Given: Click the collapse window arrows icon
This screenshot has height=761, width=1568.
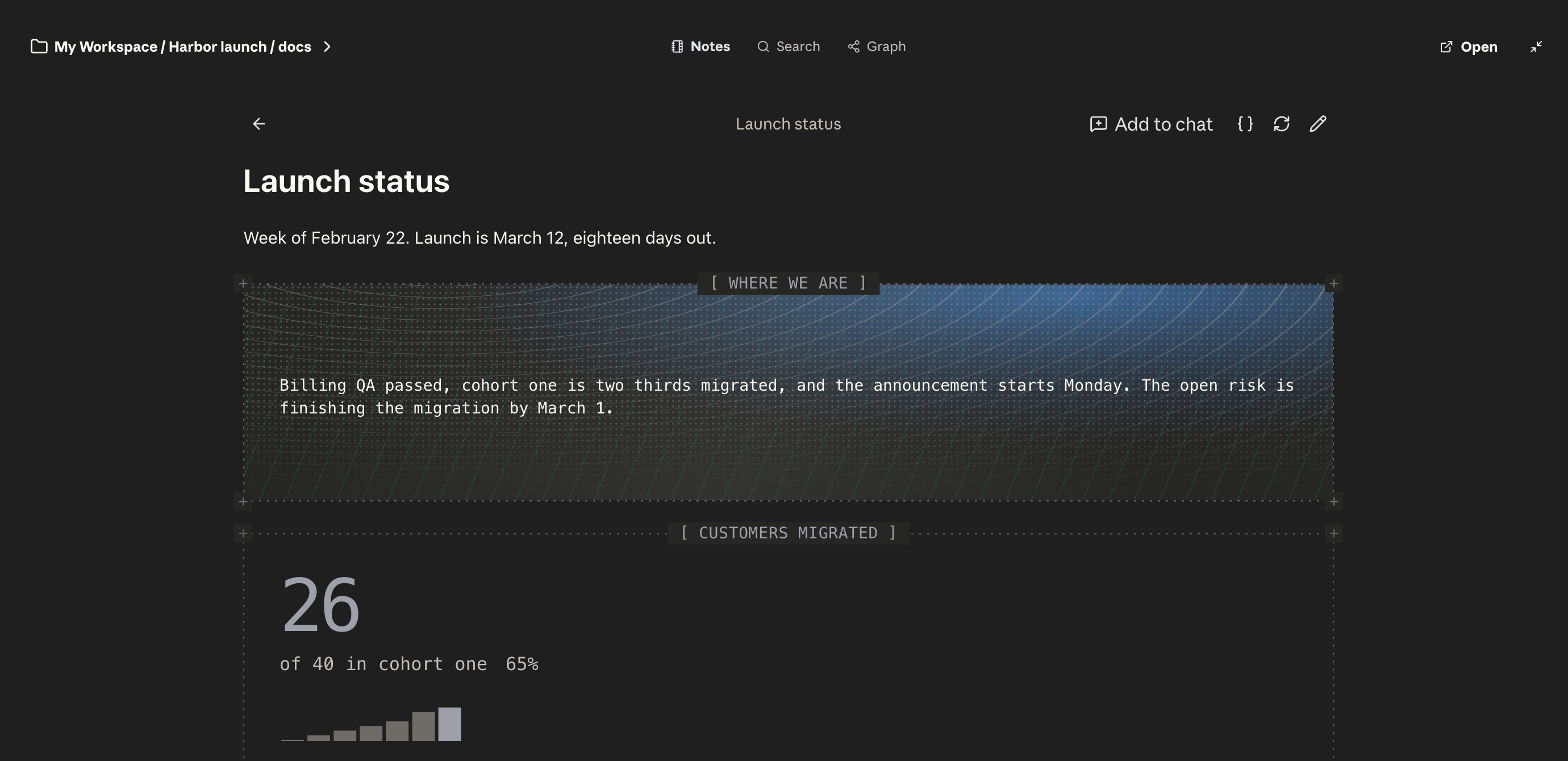Looking at the screenshot, I should click(1536, 47).
